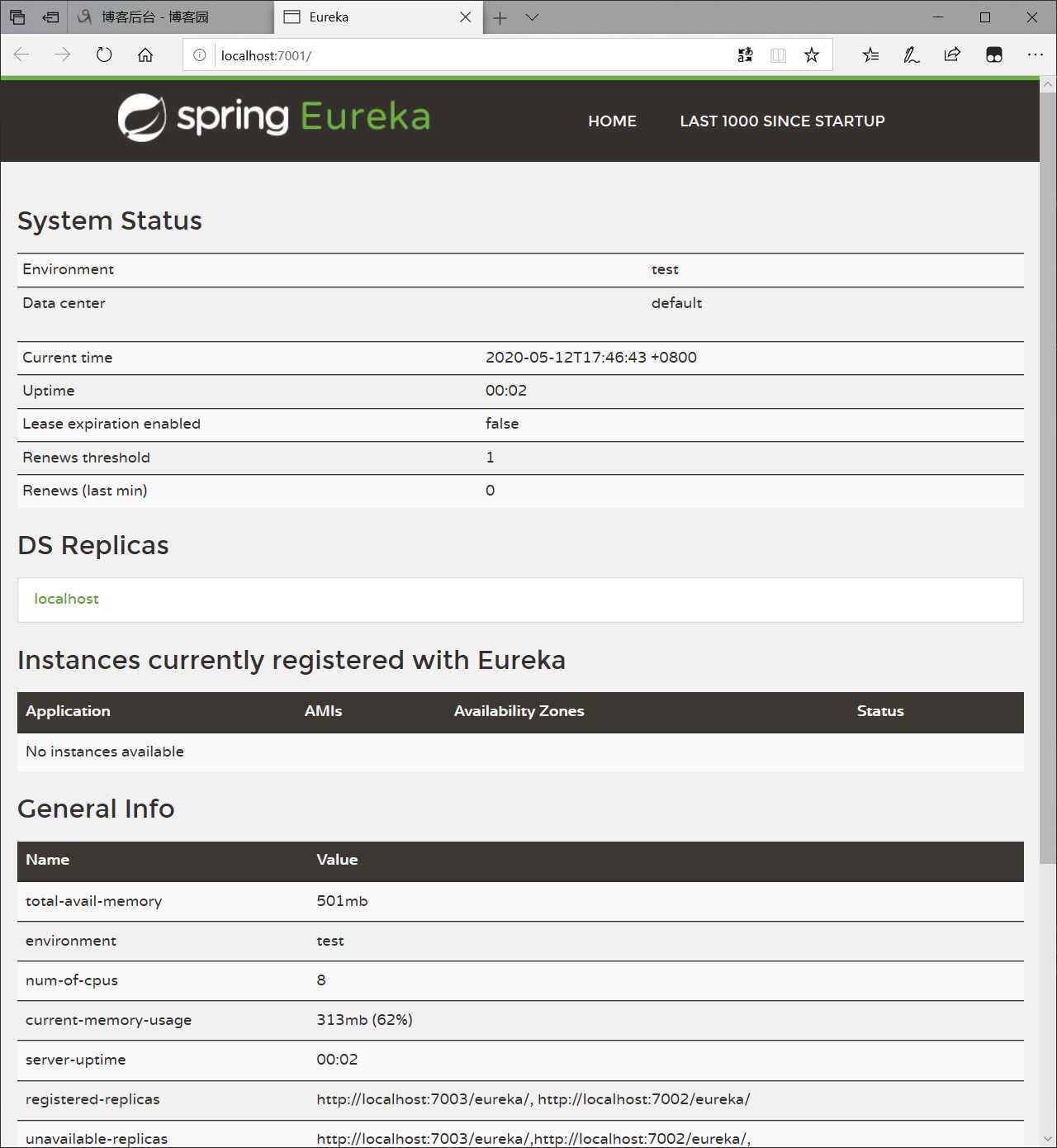The height and width of the screenshot is (1148, 1057).
Task: Open the Favorites hub icon
Action: [870, 55]
